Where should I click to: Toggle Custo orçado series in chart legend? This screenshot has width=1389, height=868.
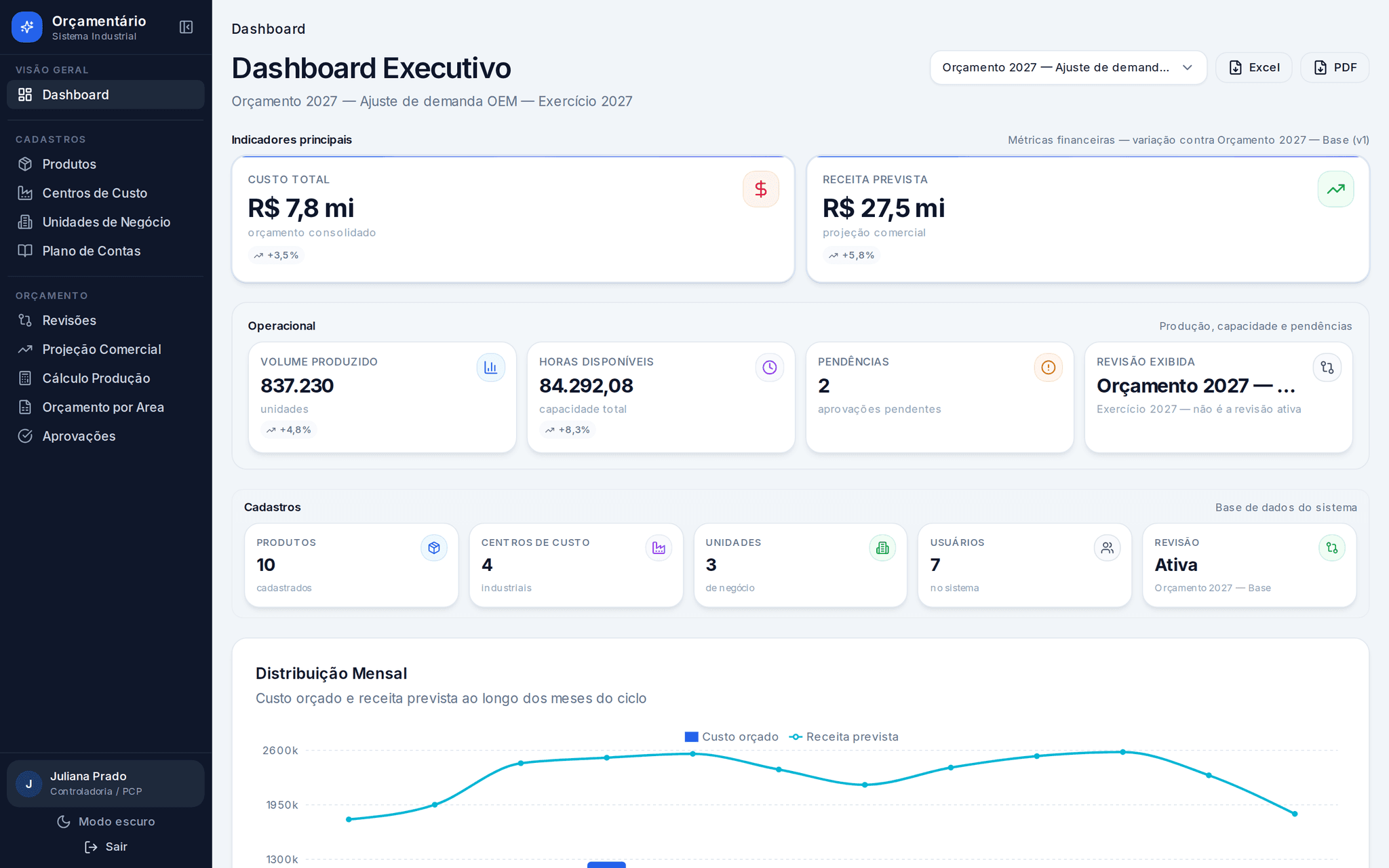tap(732, 736)
